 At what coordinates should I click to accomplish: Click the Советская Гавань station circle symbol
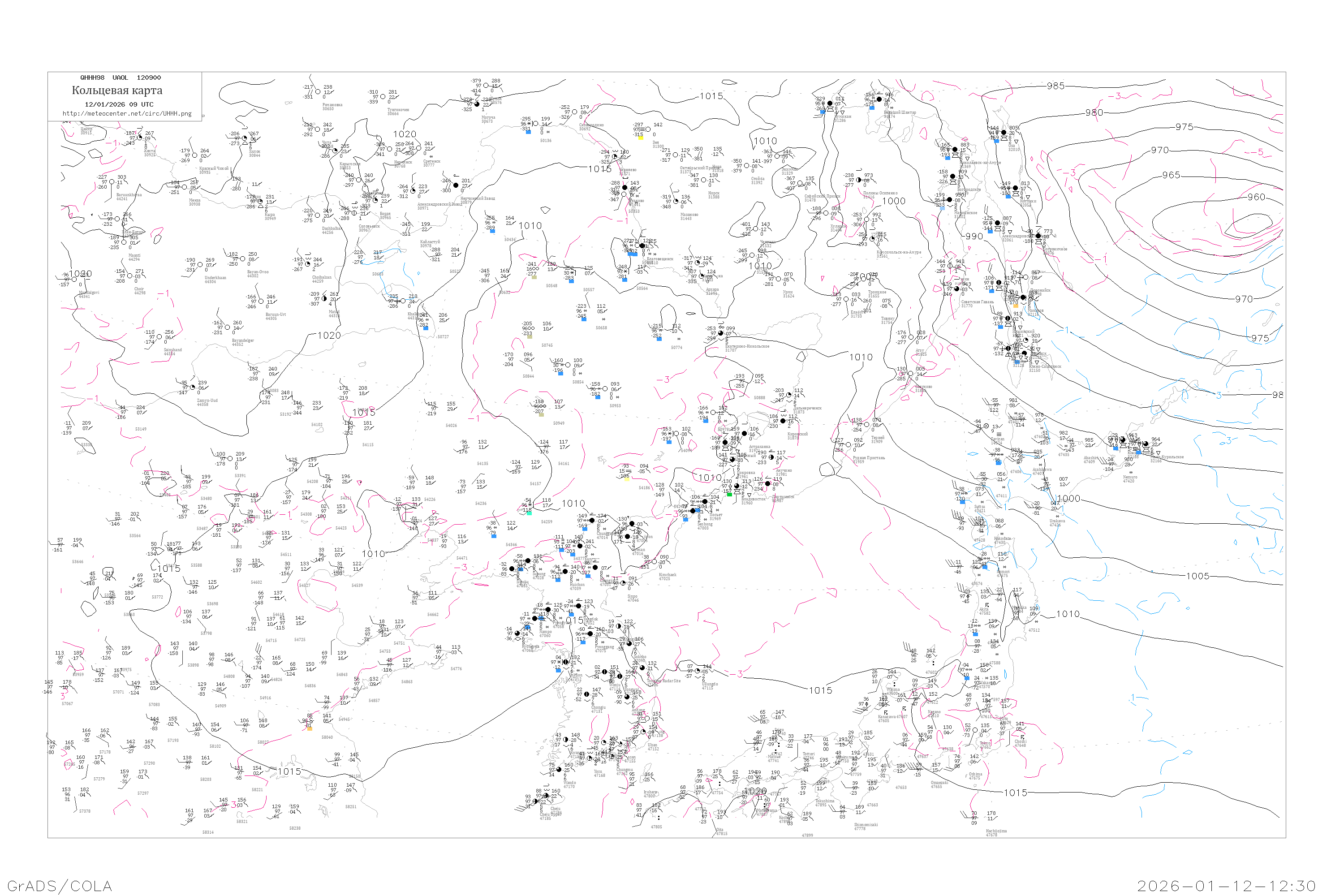point(957,289)
